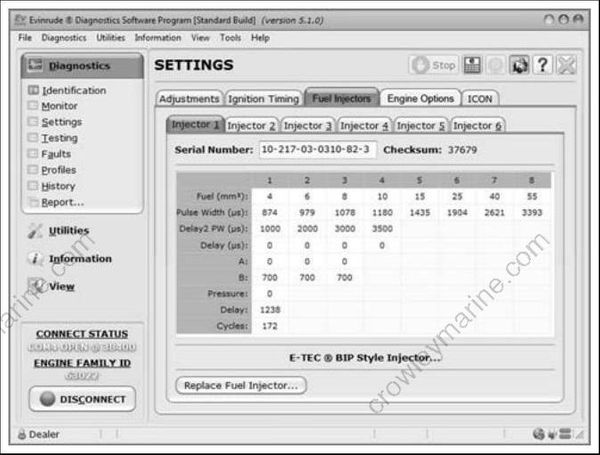This screenshot has height=455, width=600.
Task: Click the stacked bars status bar icon
Action: (565, 434)
